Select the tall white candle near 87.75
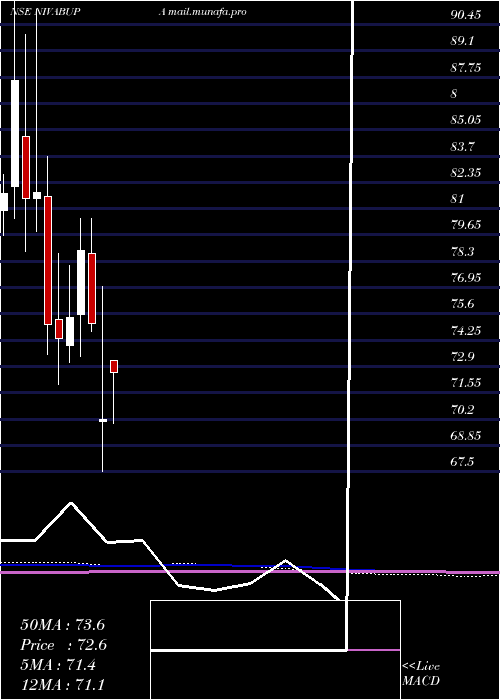The width and height of the screenshot is (500, 700). (x=15, y=133)
